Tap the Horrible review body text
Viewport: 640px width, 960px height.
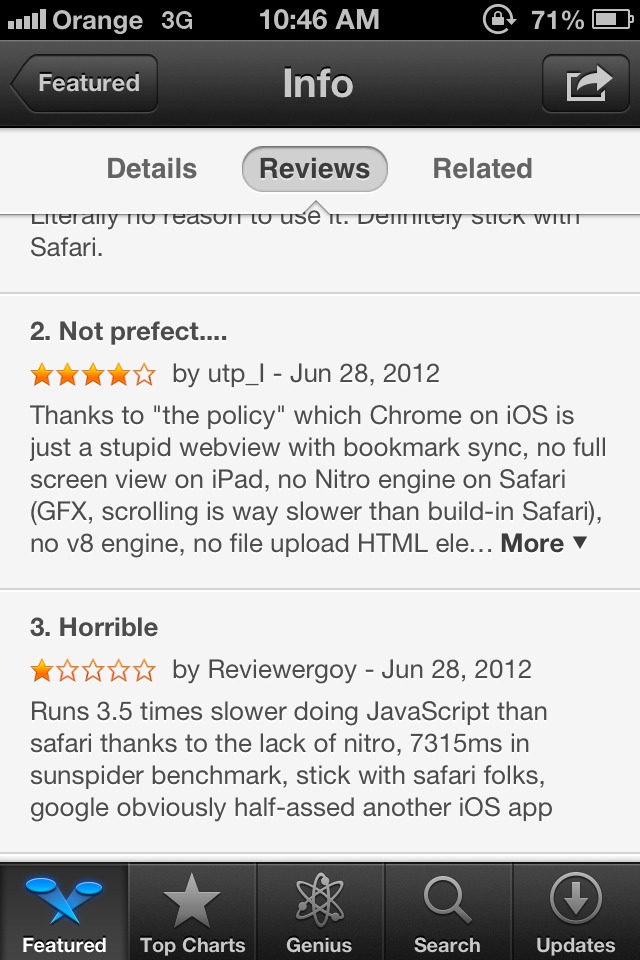pos(292,759)
